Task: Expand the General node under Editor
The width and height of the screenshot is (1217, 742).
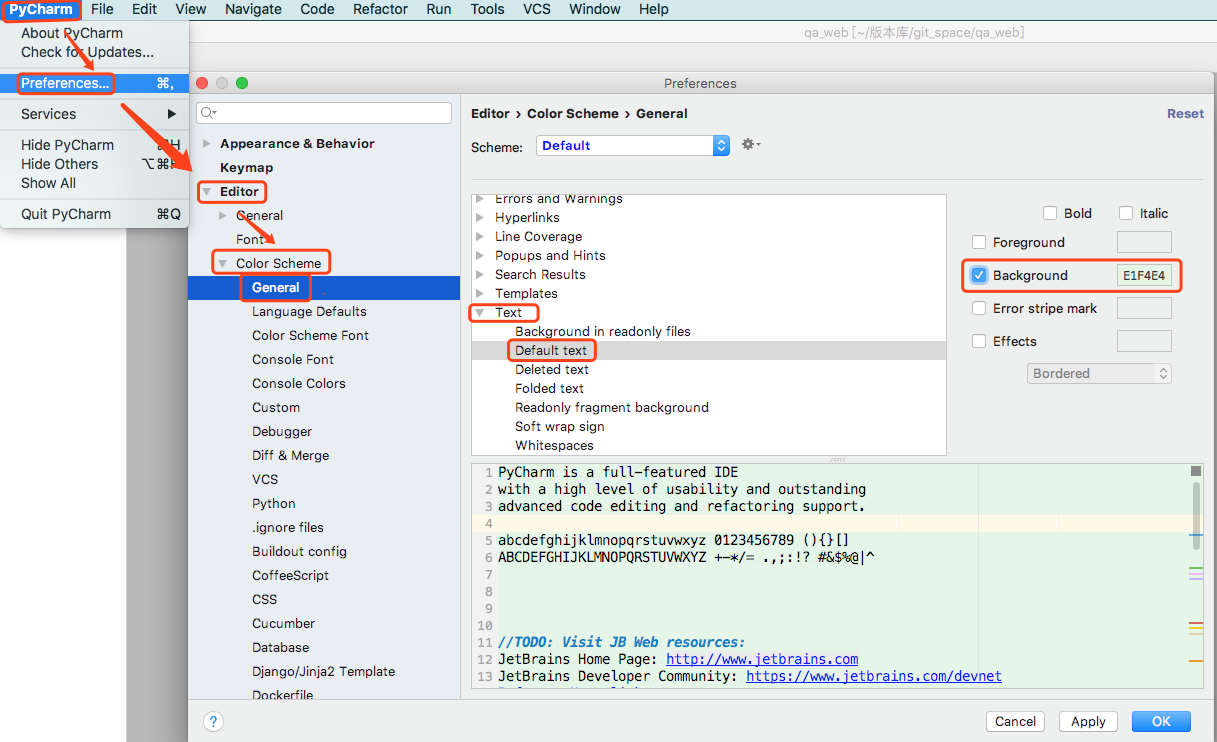Action: tap(223, 215)
